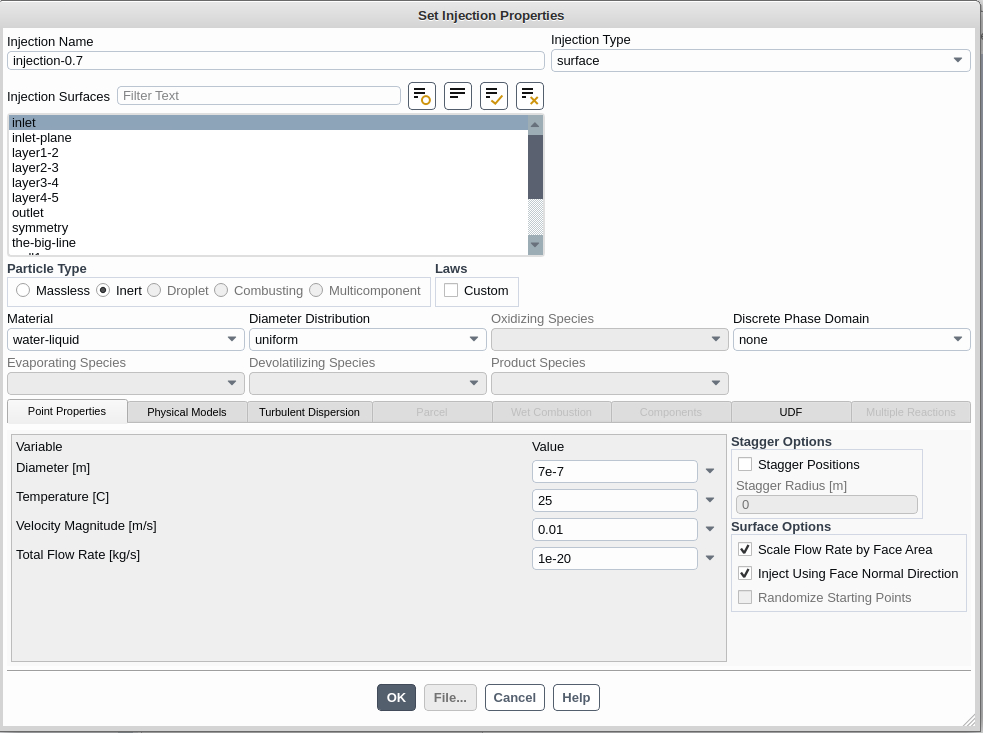The height and width of the screenshot is (733, 983).
Task: Select the Massless particle type
Action: coord(23,291)
